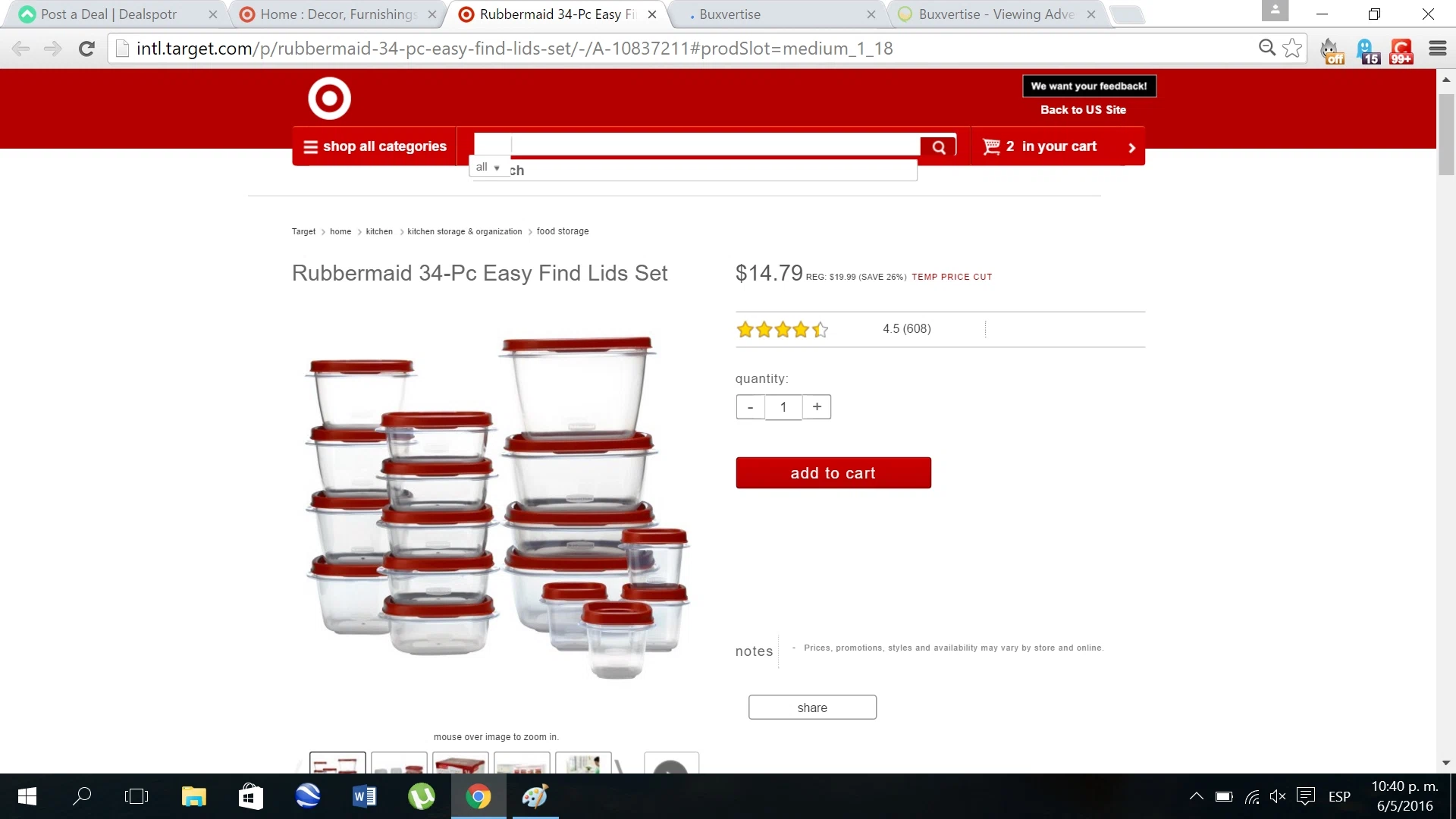1456x819 pixels.
Task: Play the product video thumbnail
Action: pyautogui.click(x=671, y=764)
